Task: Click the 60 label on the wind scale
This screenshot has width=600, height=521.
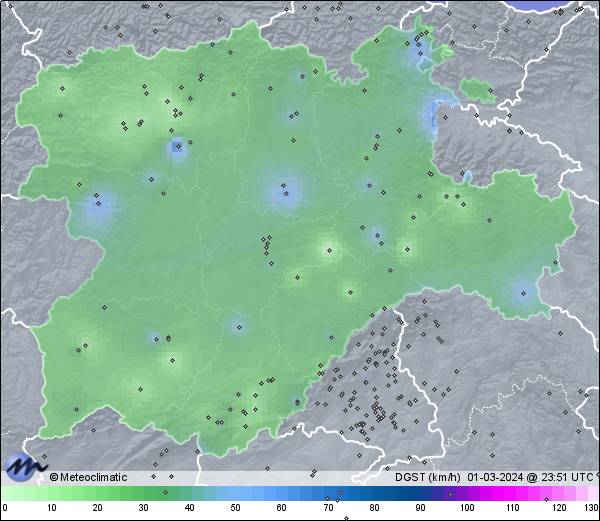Action: pos(282,508)
